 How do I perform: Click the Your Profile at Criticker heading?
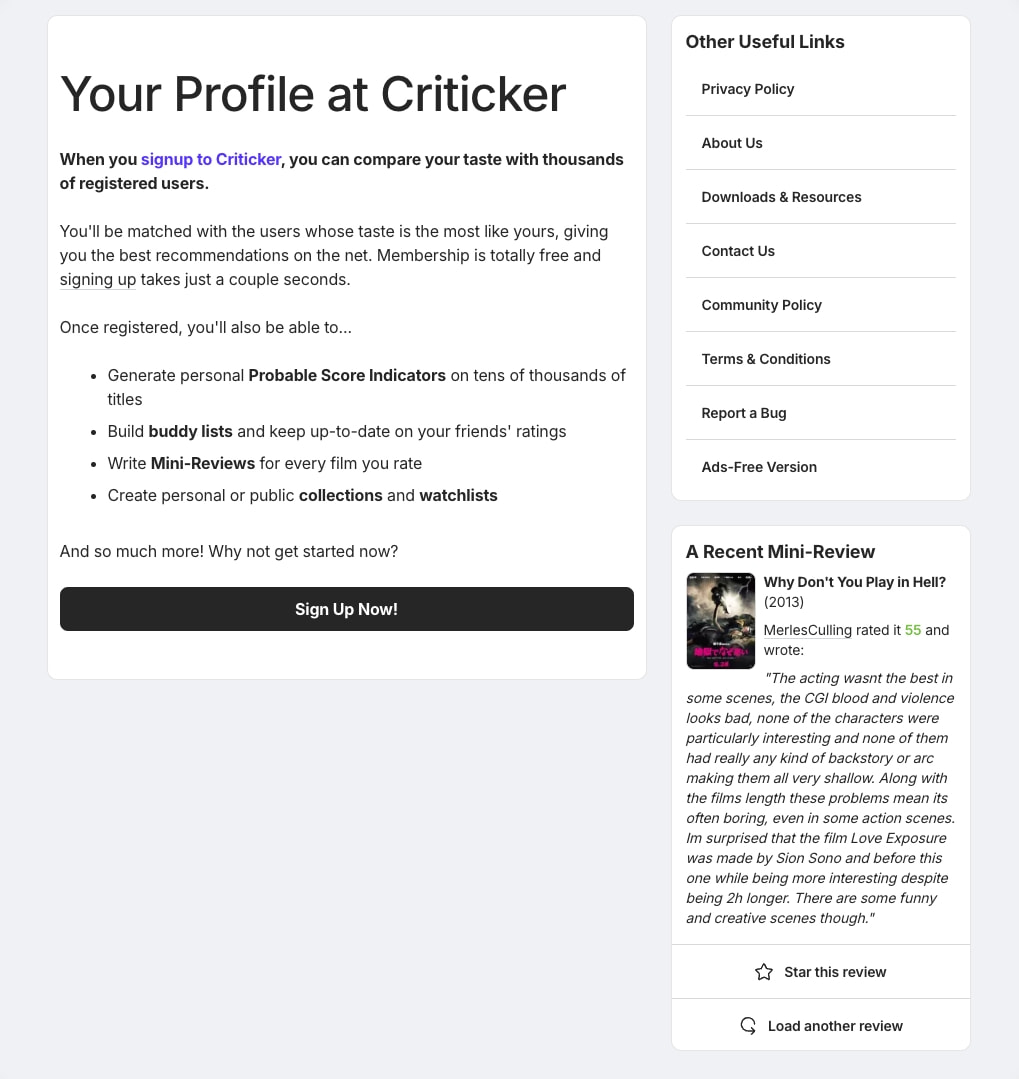tap(313, 94)
